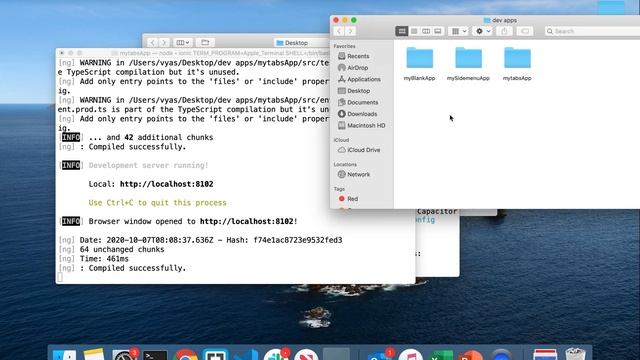The height and width of the screenshot is (360, 640).
Task: Go back in the Desktop Finder window
Action: [152, 42]
